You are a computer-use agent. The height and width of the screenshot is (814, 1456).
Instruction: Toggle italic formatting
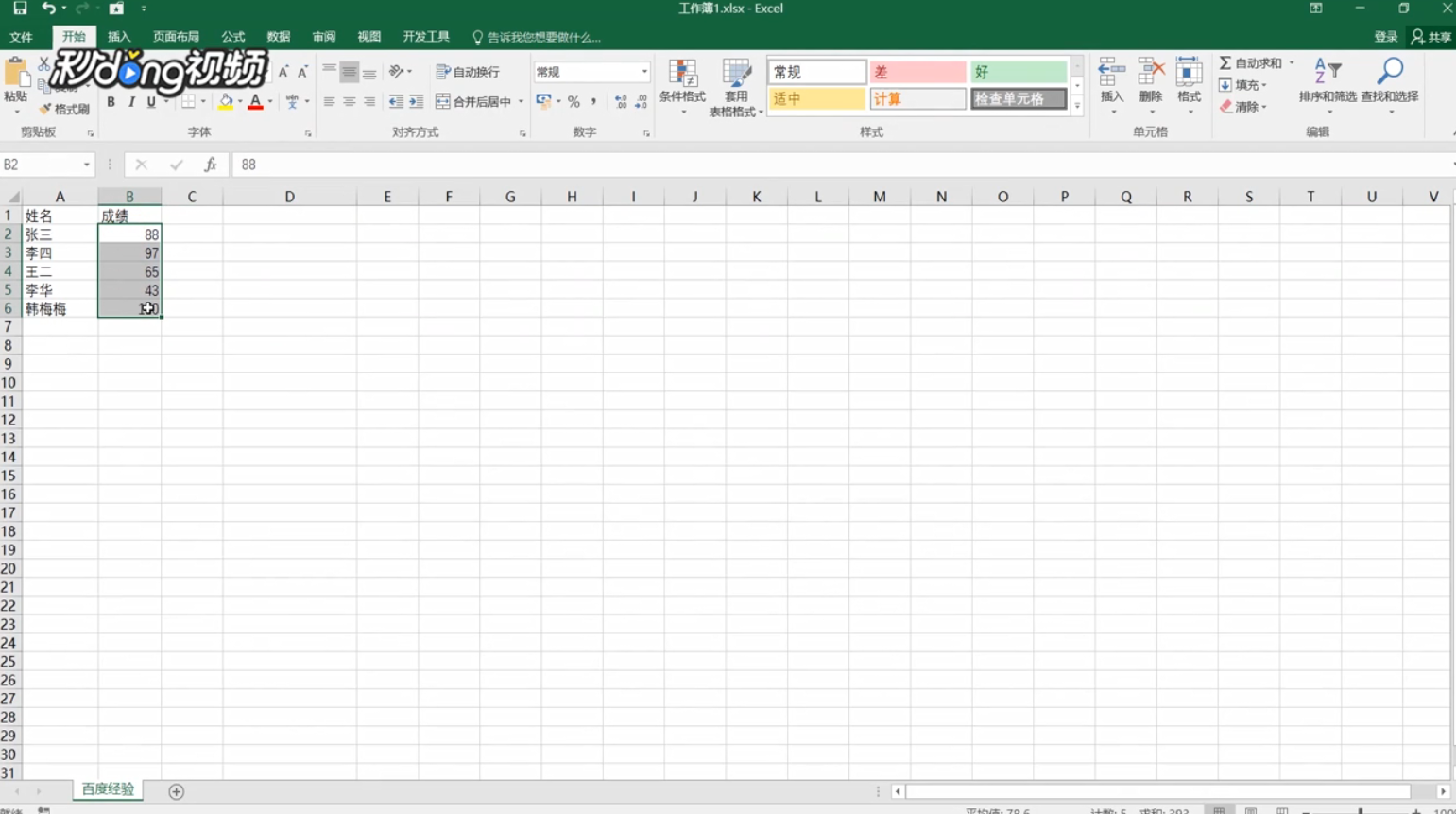[131, 102]
